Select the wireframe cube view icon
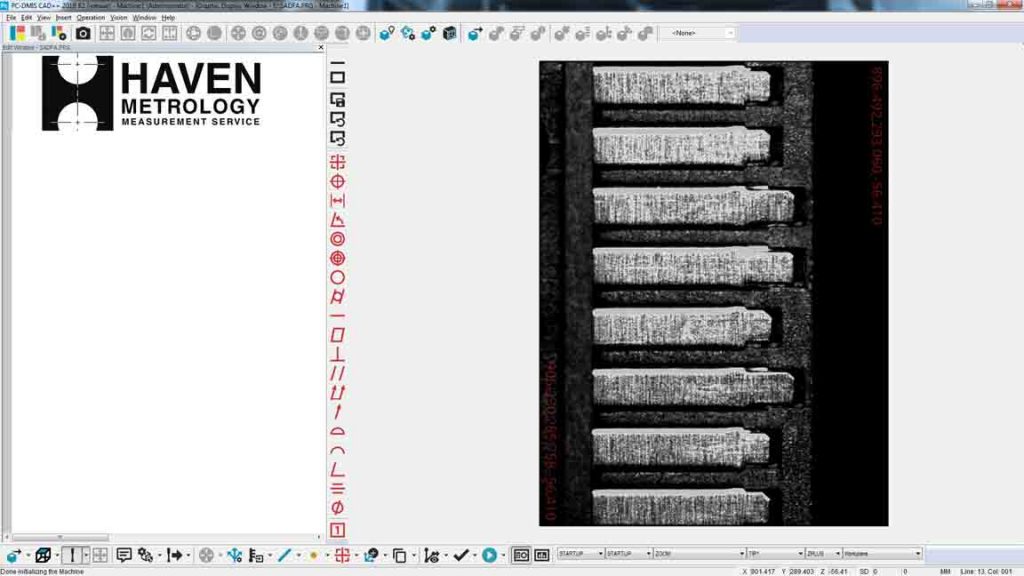The width and height of the screenshot is (1024, 576). pyautogui.click(x=43, y=555)
